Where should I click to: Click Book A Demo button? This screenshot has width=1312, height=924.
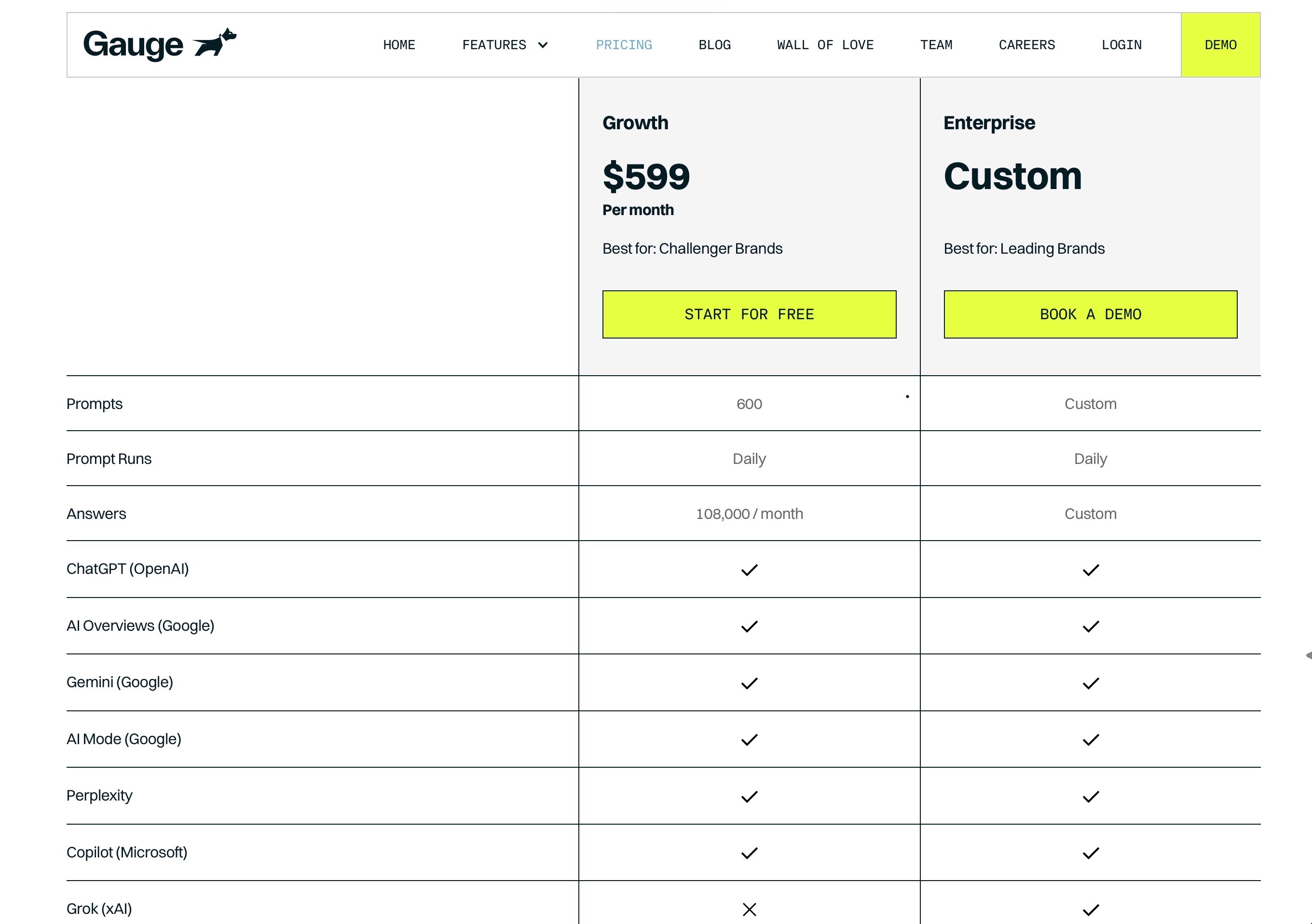(1090, 314)
